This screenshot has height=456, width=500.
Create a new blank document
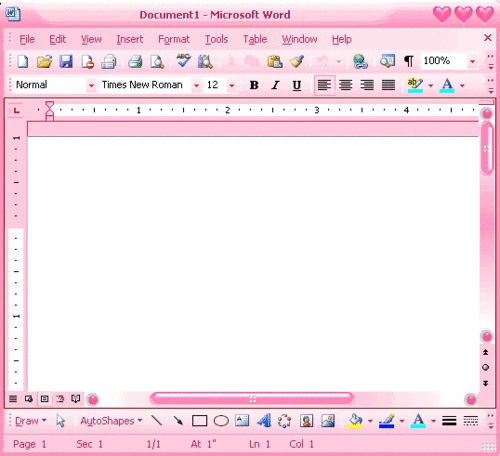click(23, 62)
